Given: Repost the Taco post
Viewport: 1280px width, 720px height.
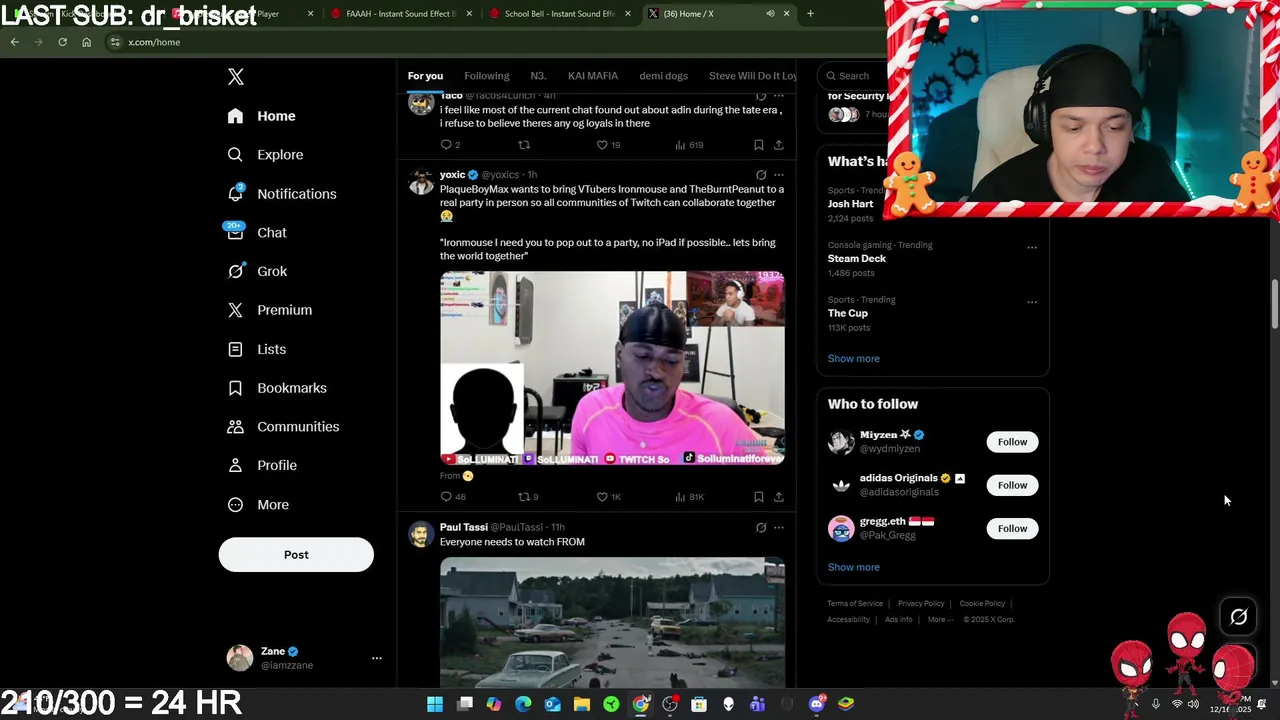Looking at the screenshot, I should pos(523,145).
